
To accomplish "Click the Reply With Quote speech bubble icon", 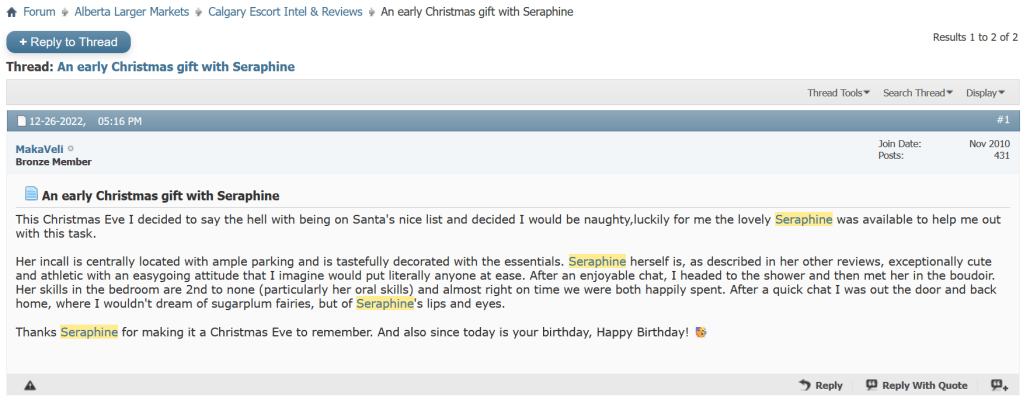I will tap(872, 385).
